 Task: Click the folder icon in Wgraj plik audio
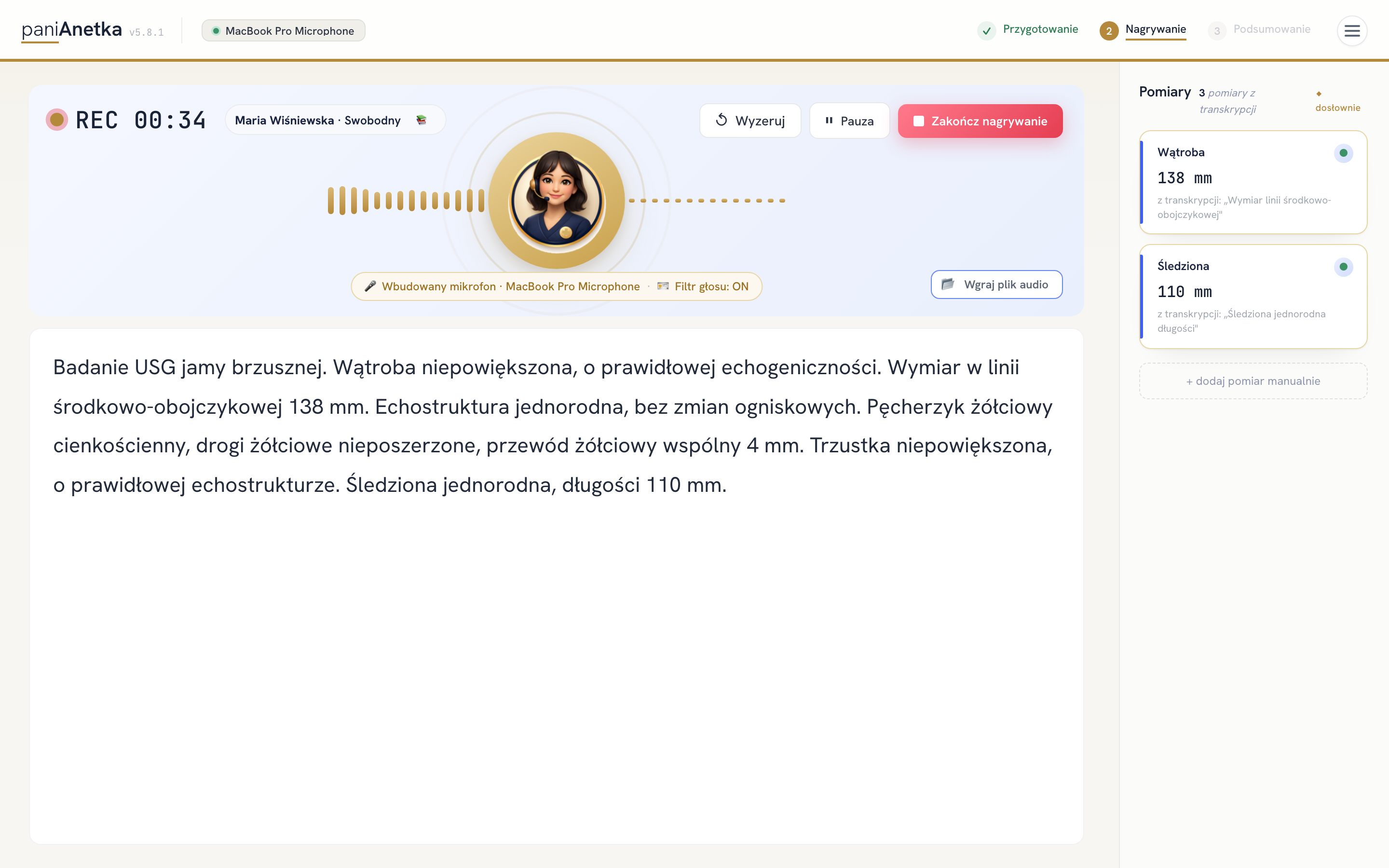(x=948, y=284)
